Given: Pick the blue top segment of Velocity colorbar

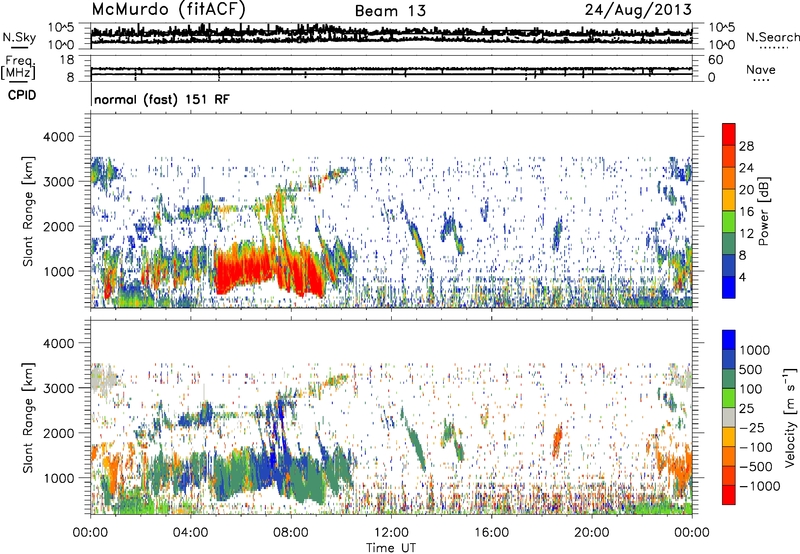Looking at the screenshot, I should pyautogui.click(x=729, y=340).
